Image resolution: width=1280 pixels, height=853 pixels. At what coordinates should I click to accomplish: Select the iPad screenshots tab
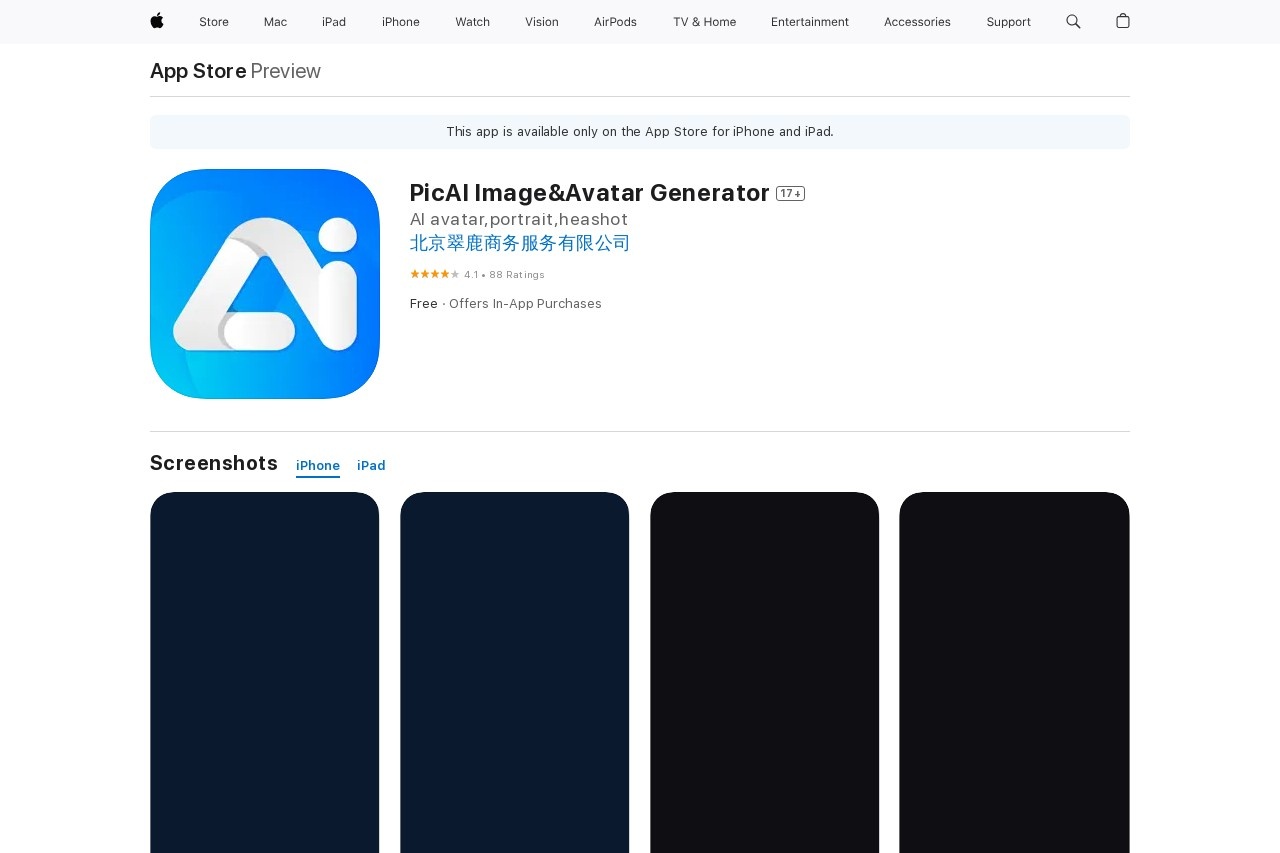coord(371,466)
